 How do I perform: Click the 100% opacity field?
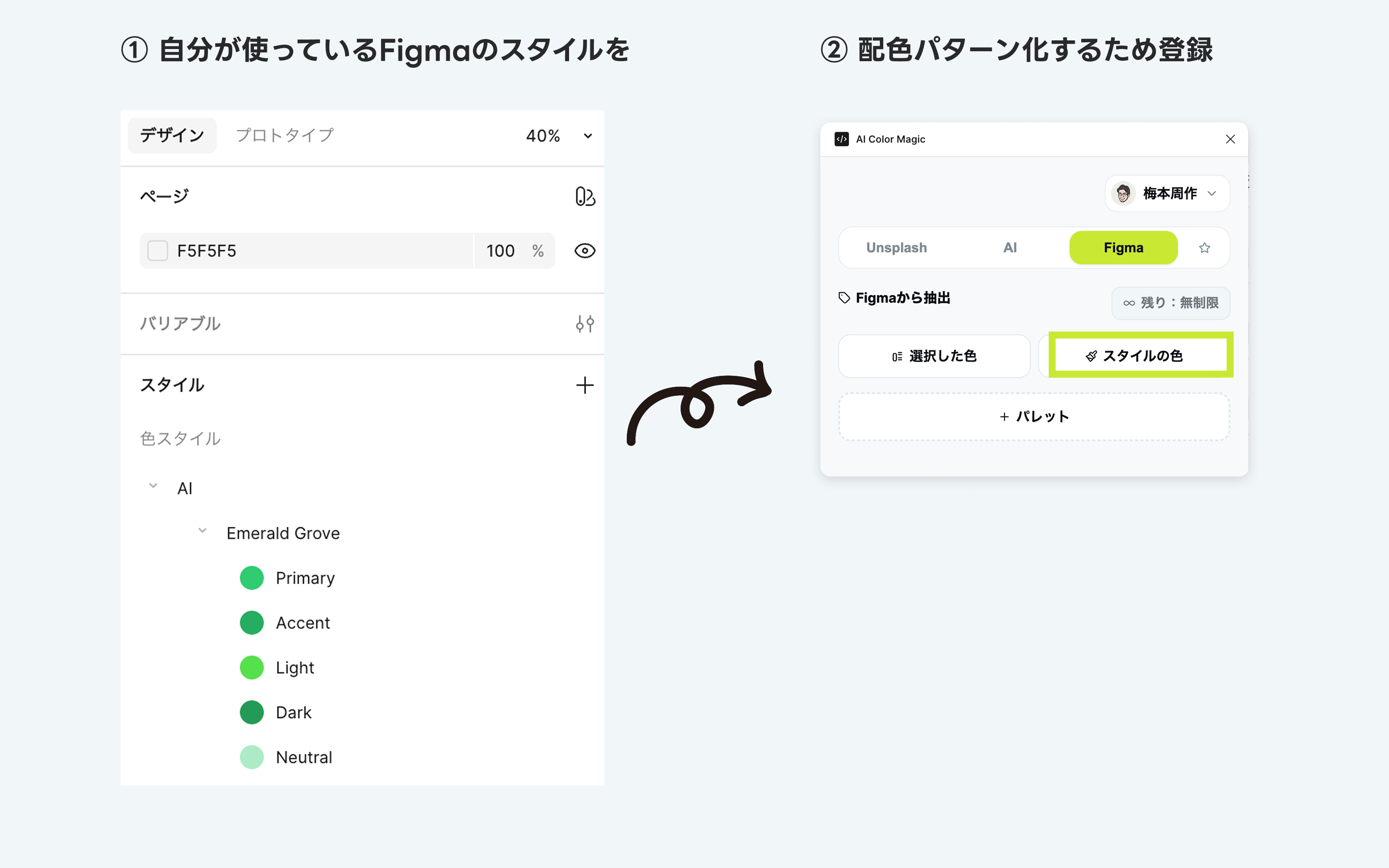pos(500,251)
